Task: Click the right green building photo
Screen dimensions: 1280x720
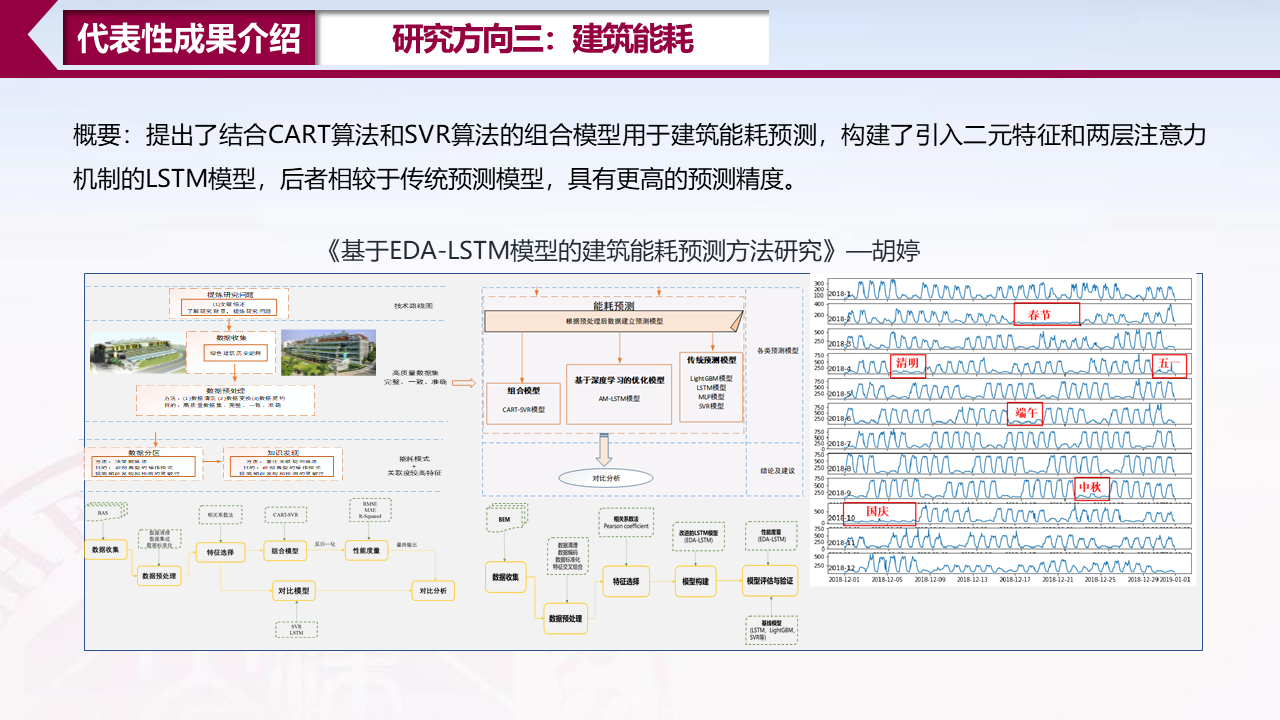Action: tap(328, 352)
